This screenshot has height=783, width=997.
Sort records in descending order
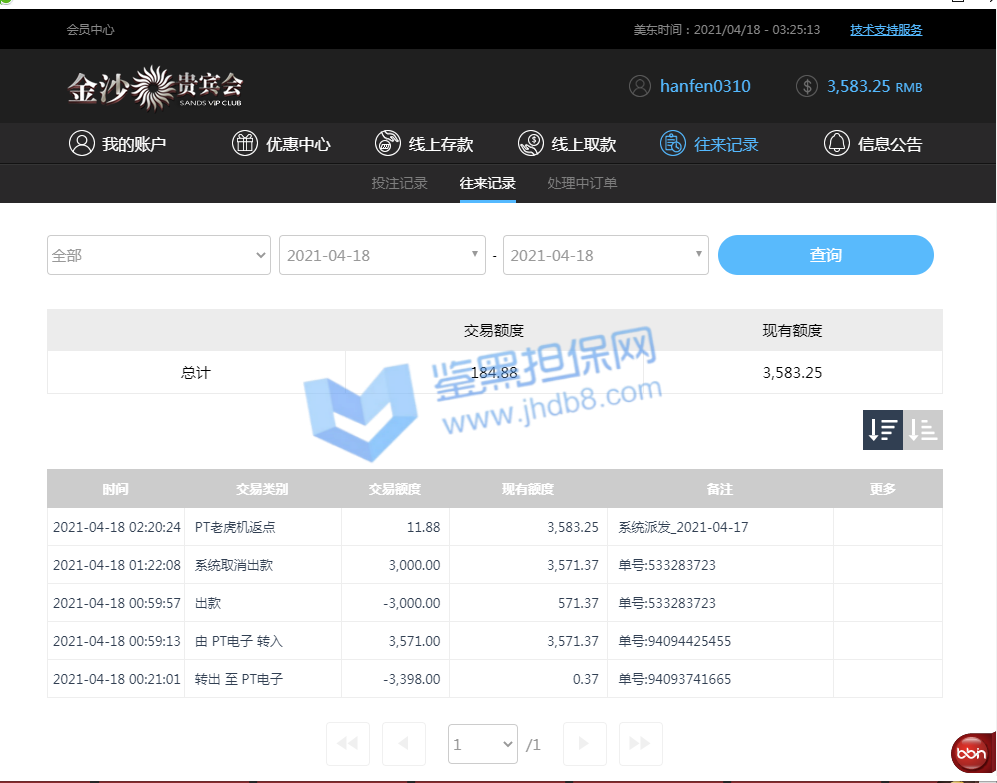[x=882, y=430]
